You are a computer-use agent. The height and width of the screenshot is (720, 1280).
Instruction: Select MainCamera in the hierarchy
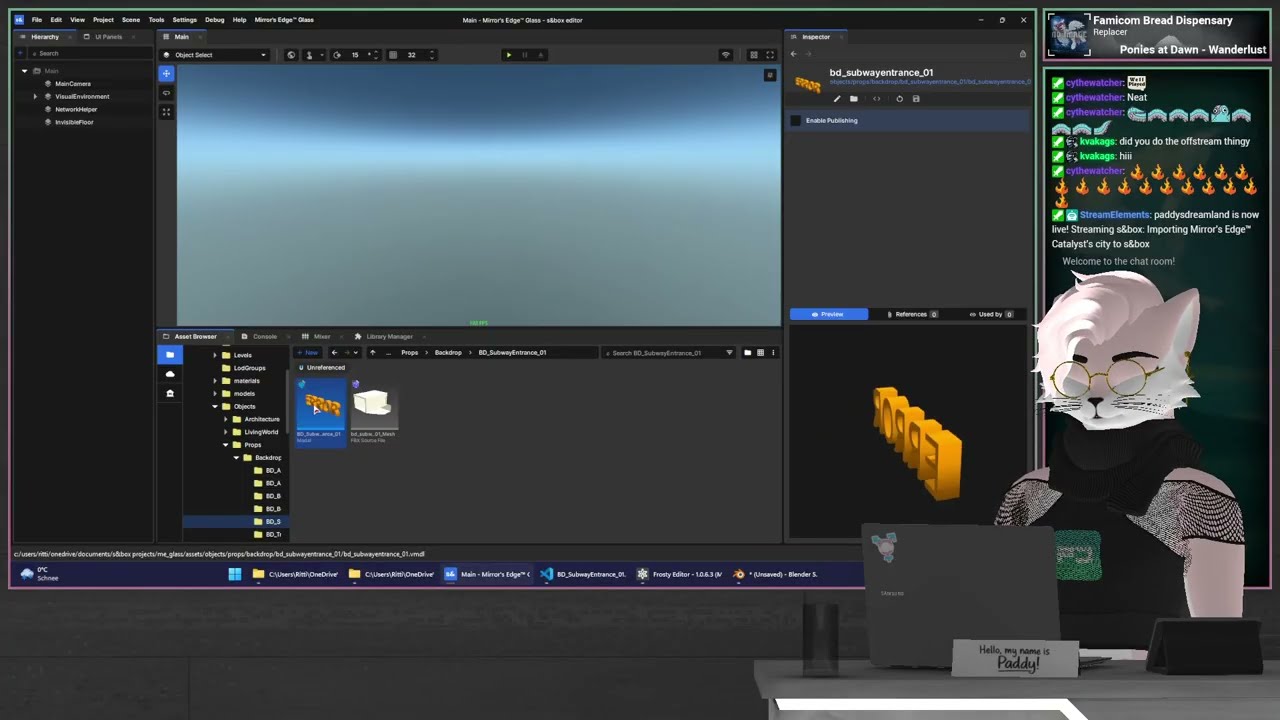coord(73,84)
